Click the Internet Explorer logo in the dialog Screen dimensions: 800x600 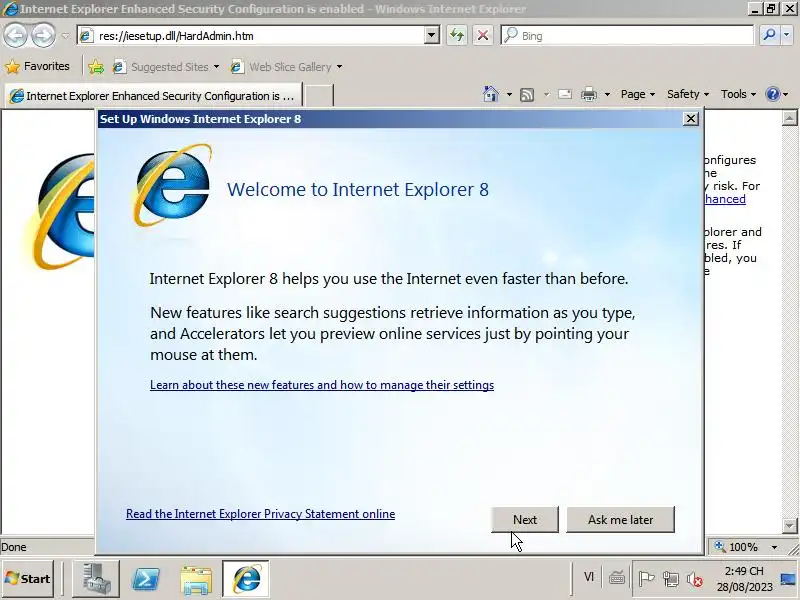click(x=172, y=186)
